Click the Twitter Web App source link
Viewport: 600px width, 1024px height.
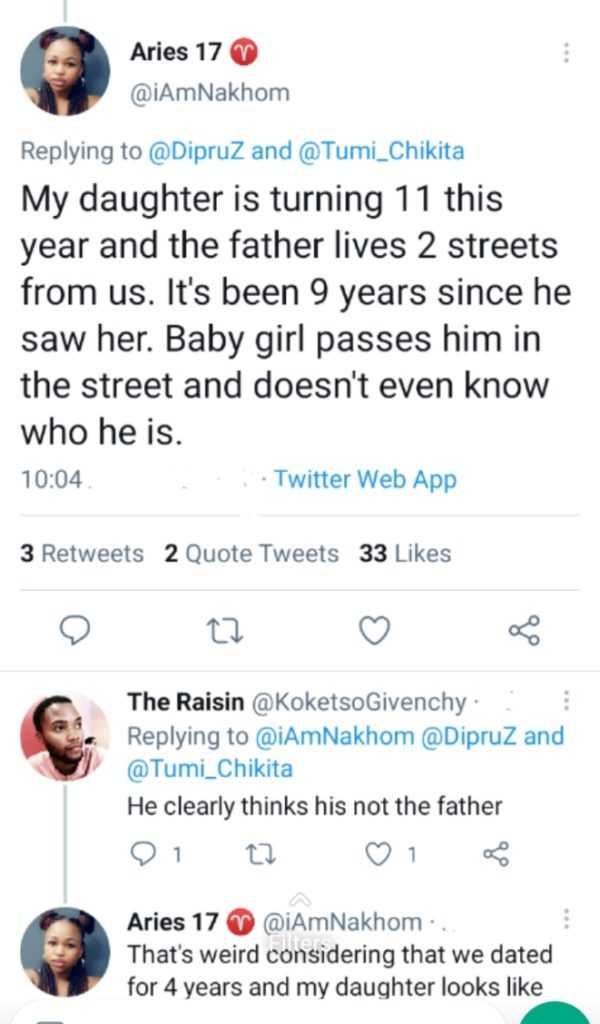[x=365, y=479]
